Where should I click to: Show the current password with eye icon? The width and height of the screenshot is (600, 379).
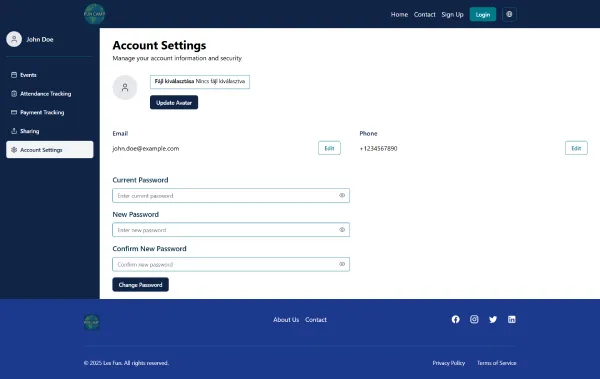tap(342, 196)
